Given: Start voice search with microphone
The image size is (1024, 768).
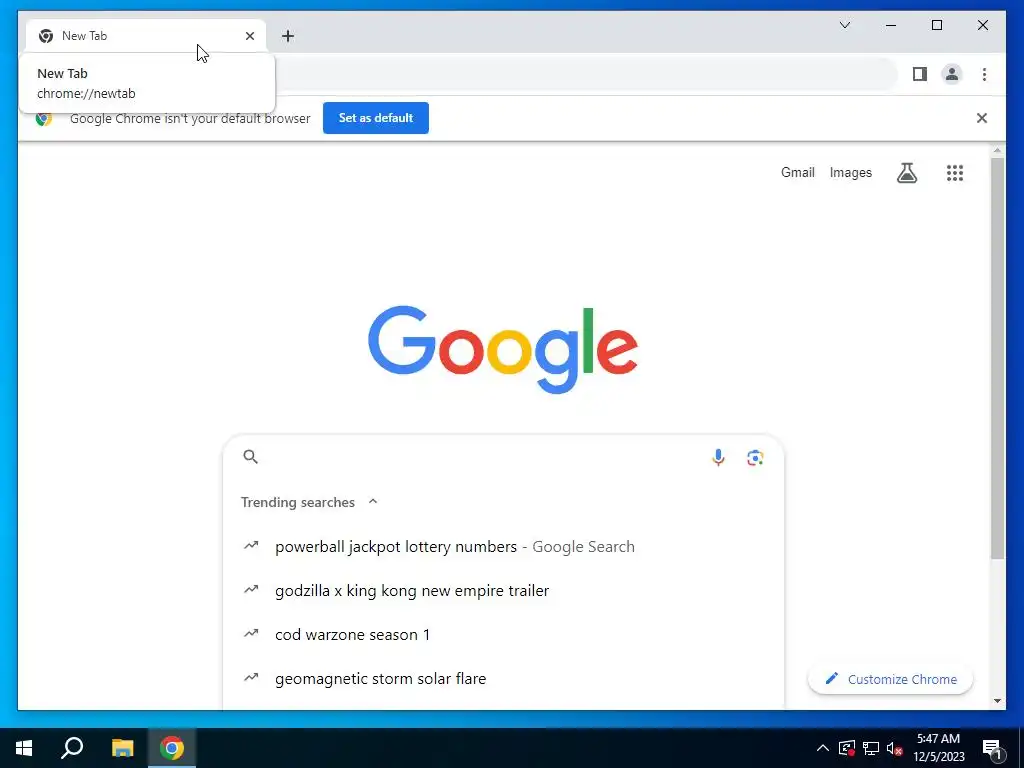Looking at the screenshot, I should pos(718,457).
